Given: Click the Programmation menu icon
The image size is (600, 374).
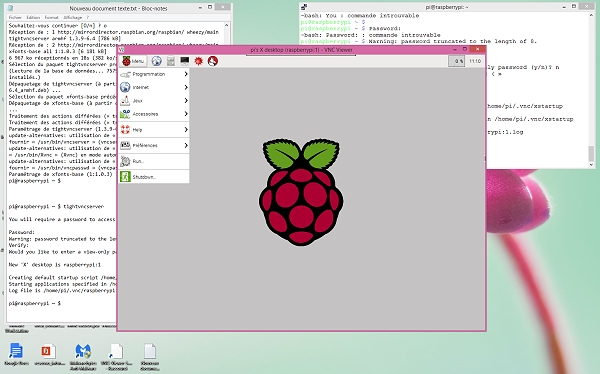Looking at the screenshot, I should (125, 74).
